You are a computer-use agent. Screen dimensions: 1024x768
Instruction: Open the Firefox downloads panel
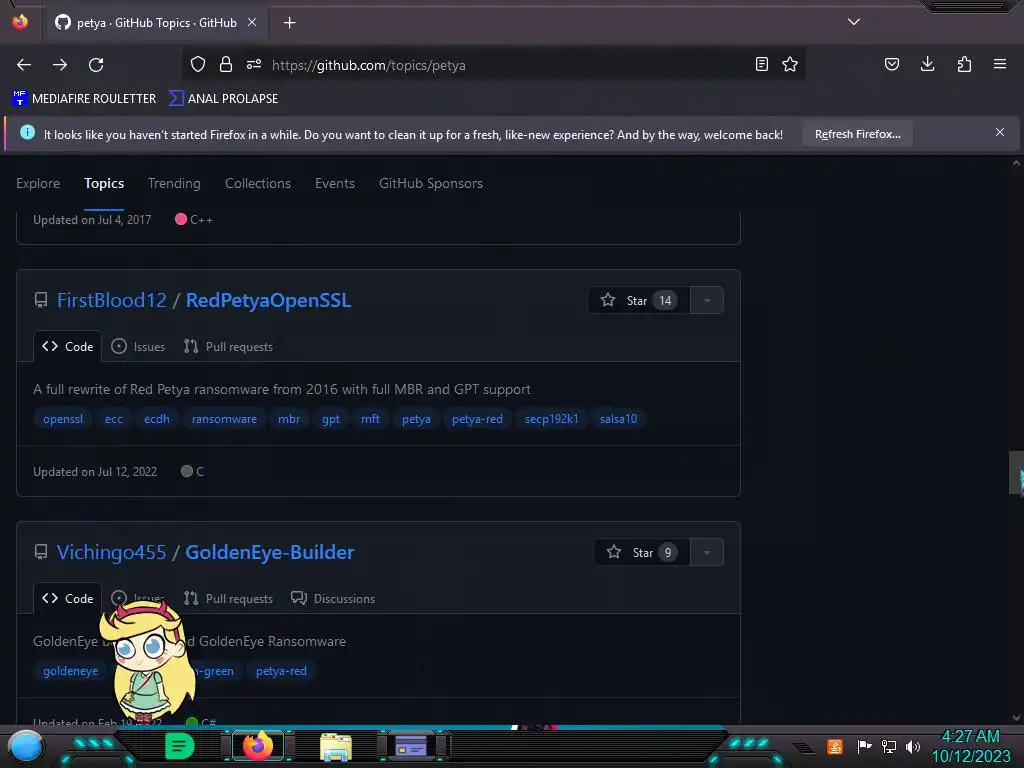coord(927,65)
